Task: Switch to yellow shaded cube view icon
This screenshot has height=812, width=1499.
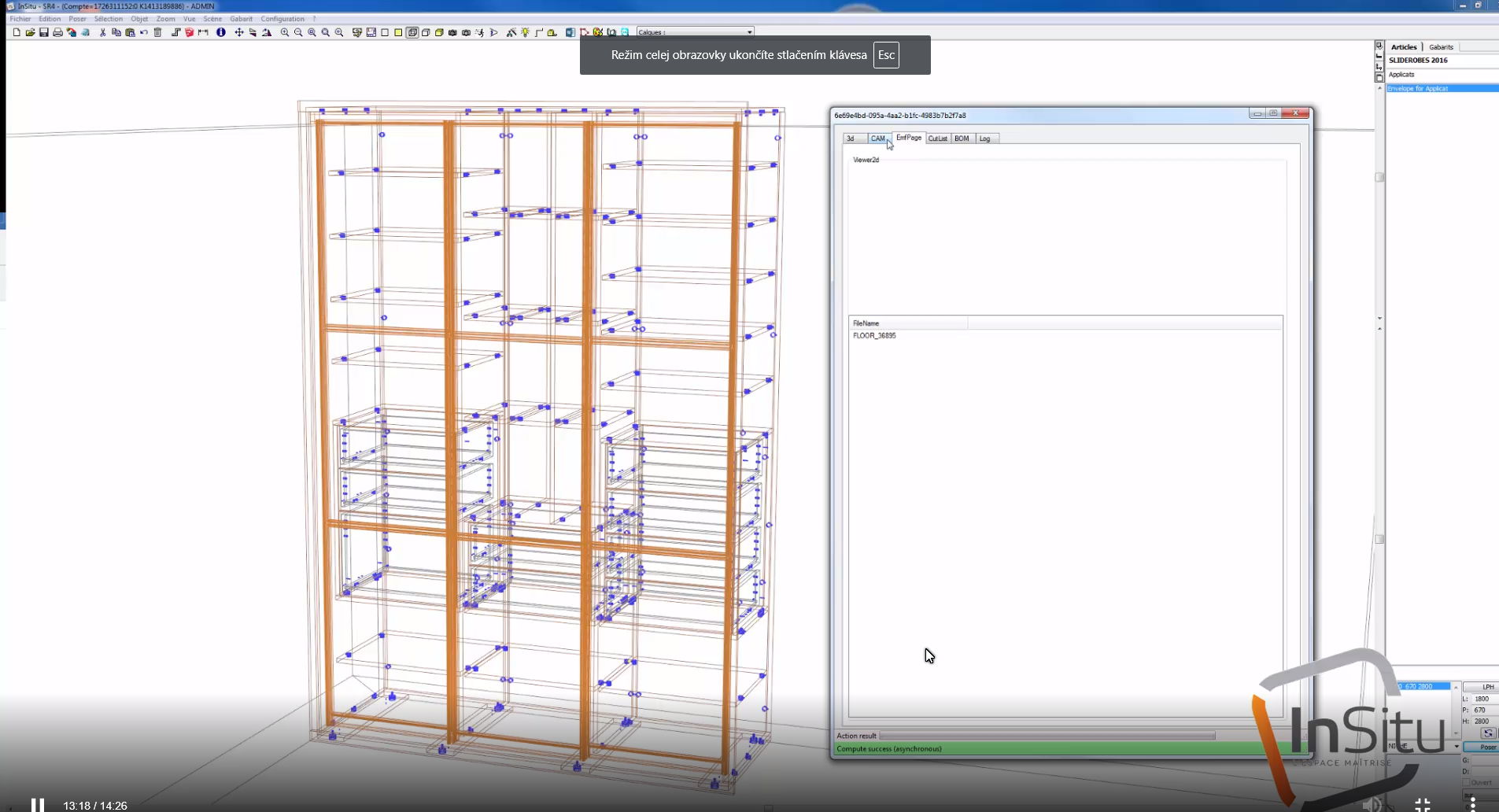Action: click(x=439, y=32)
